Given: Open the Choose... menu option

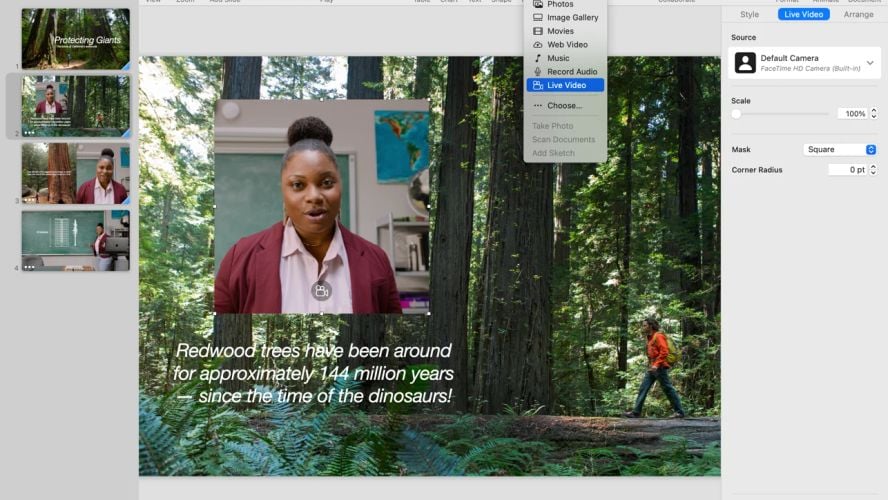Looking at the screenshot, I should click(565, 106).
